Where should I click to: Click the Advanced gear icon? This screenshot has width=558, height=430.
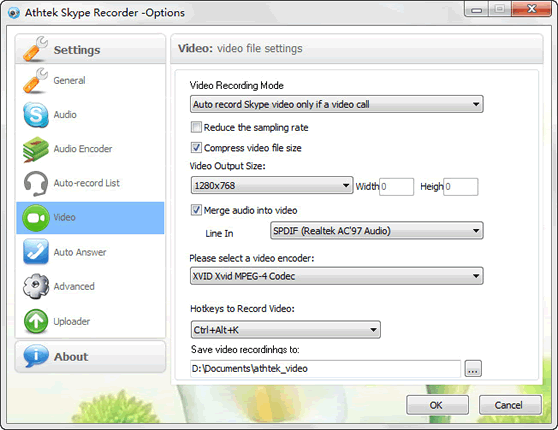(36, 286)
